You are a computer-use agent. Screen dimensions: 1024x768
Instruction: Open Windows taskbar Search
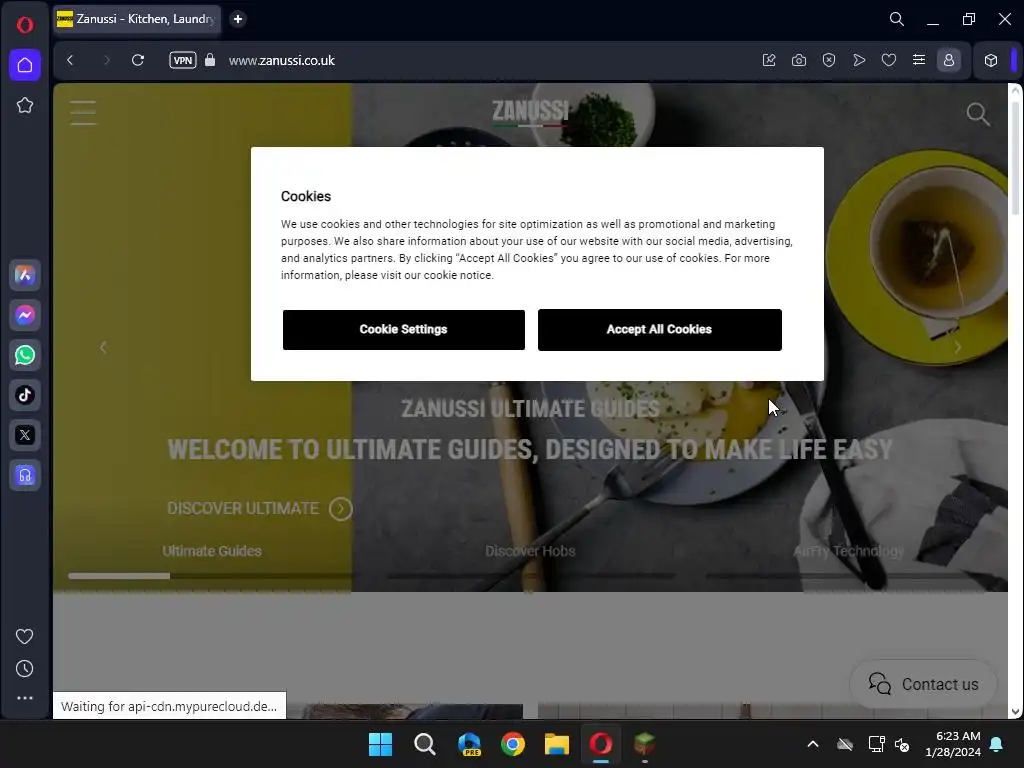[x=424, y=744]
